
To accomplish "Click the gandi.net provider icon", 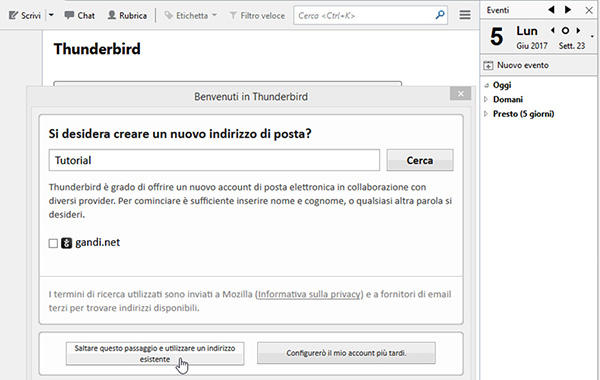I will (67, 243).
